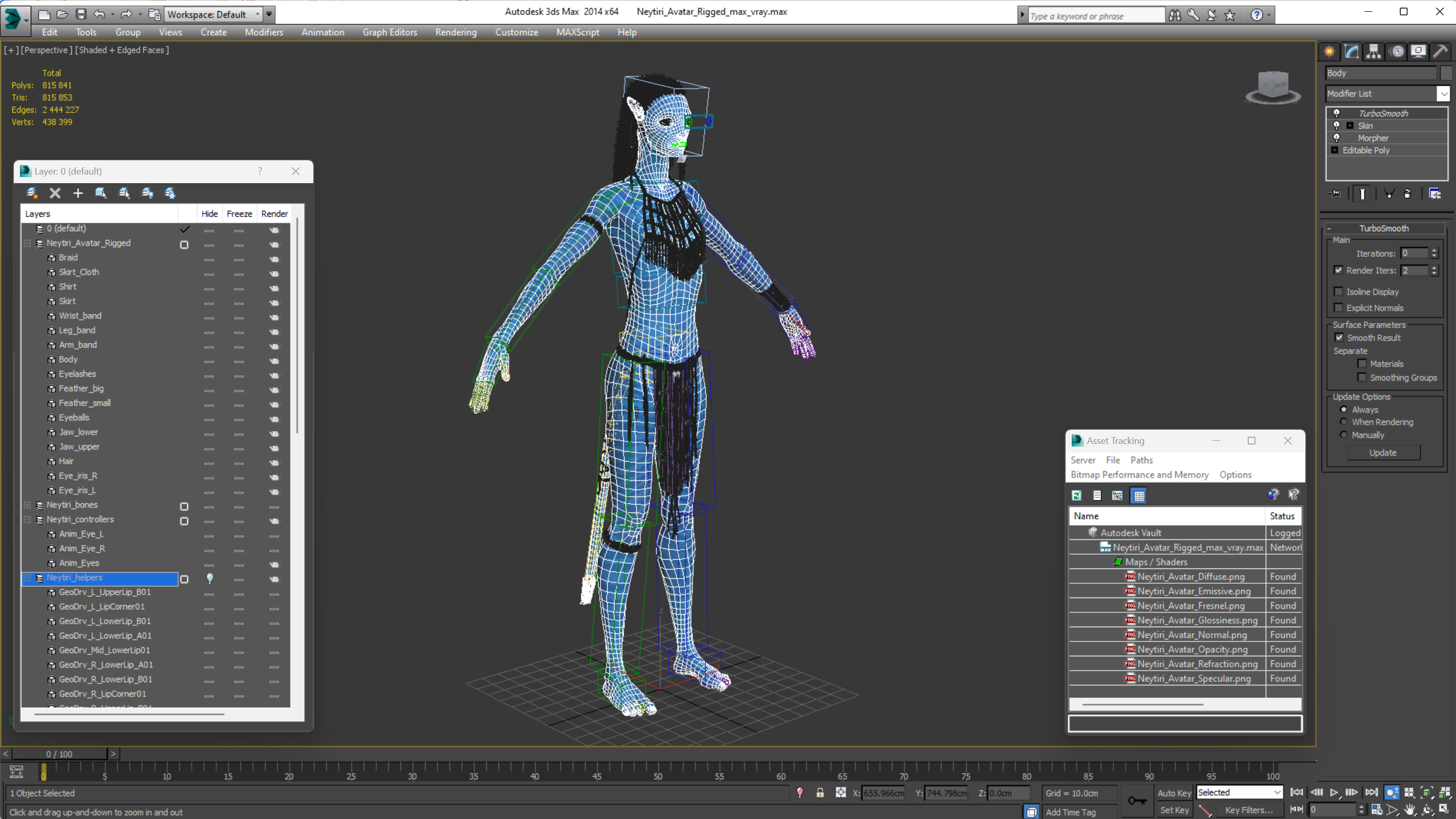The image size is (1456, 819).
Task: Click Refresh icon in Asset Tracking
Action: point(1077,495)
